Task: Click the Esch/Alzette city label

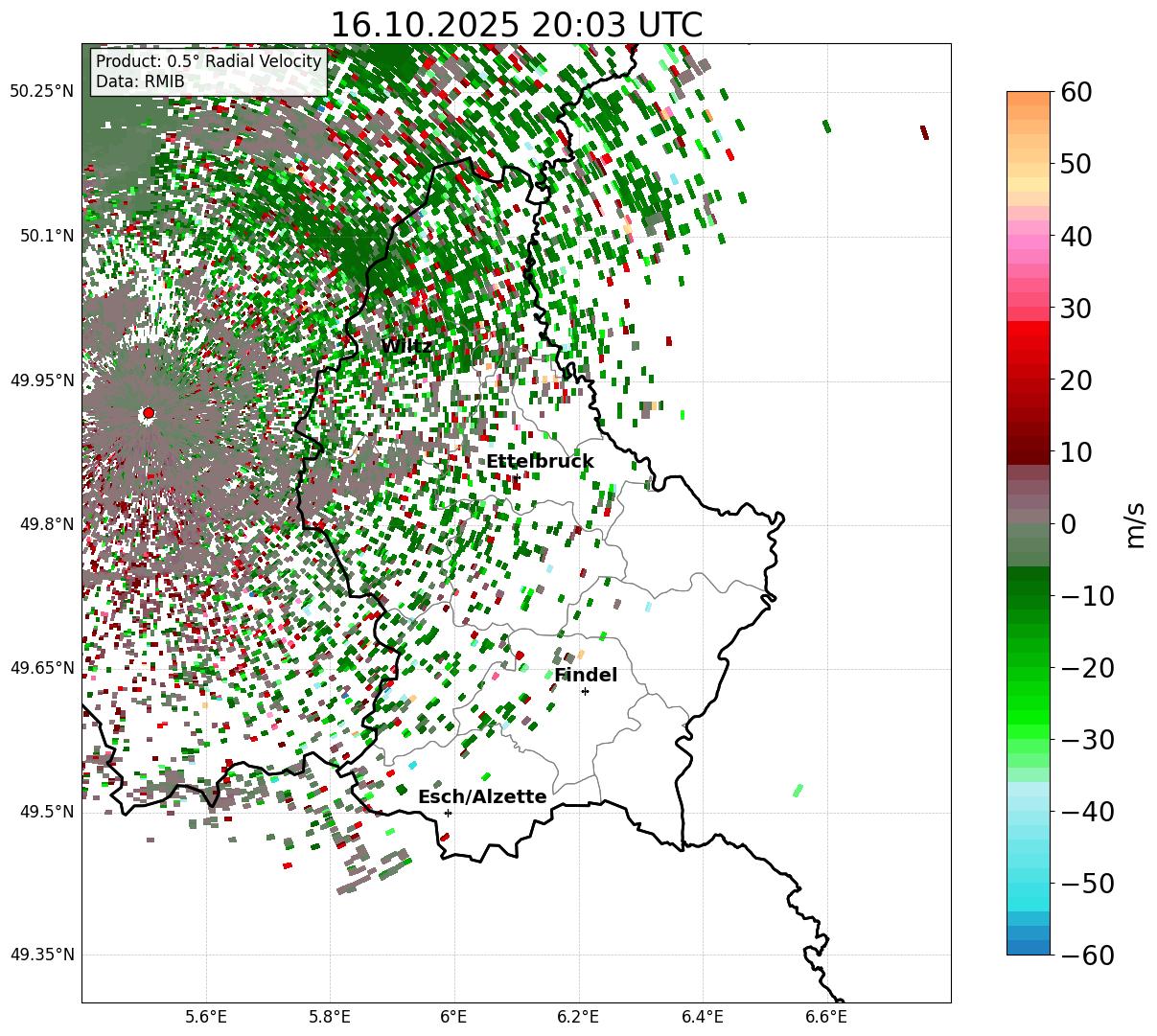Action: pyautogui.click(x=482, y=797)
